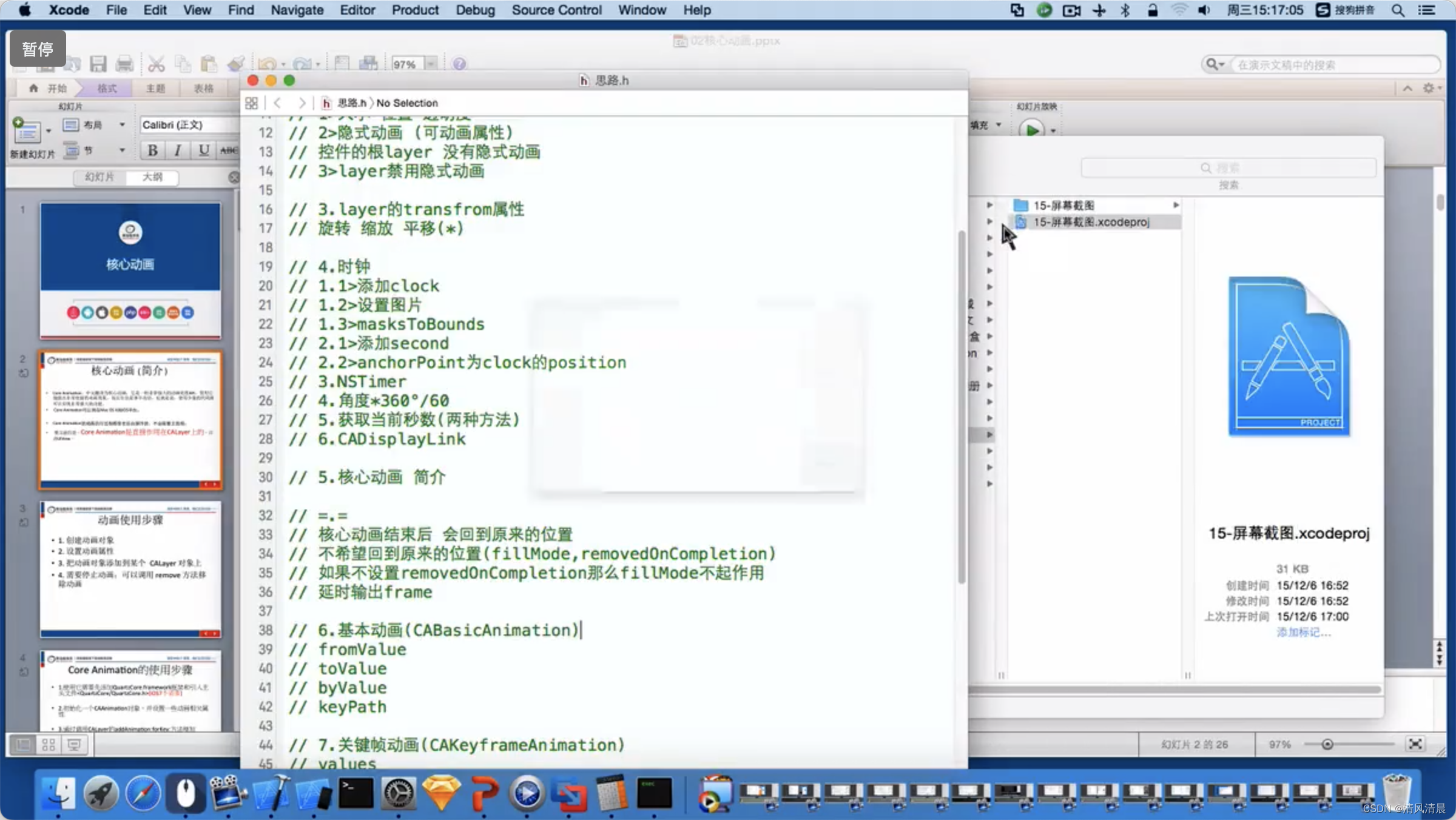Open Xcode related items grid icon

(251, 103)
